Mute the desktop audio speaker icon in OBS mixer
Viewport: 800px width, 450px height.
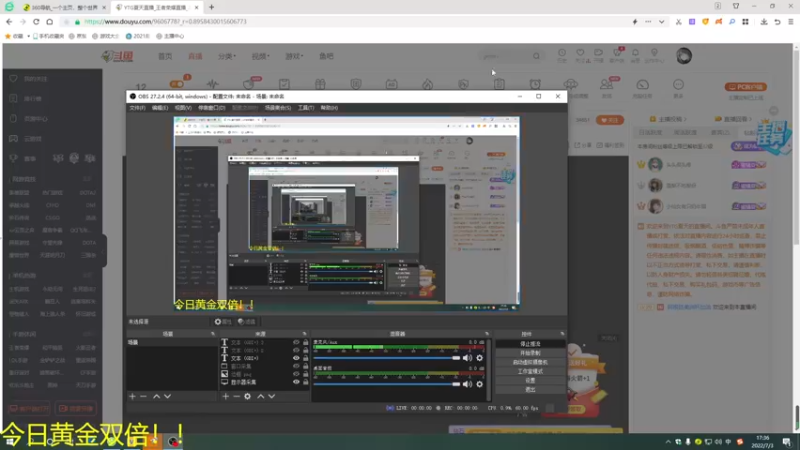pos(467,384)
